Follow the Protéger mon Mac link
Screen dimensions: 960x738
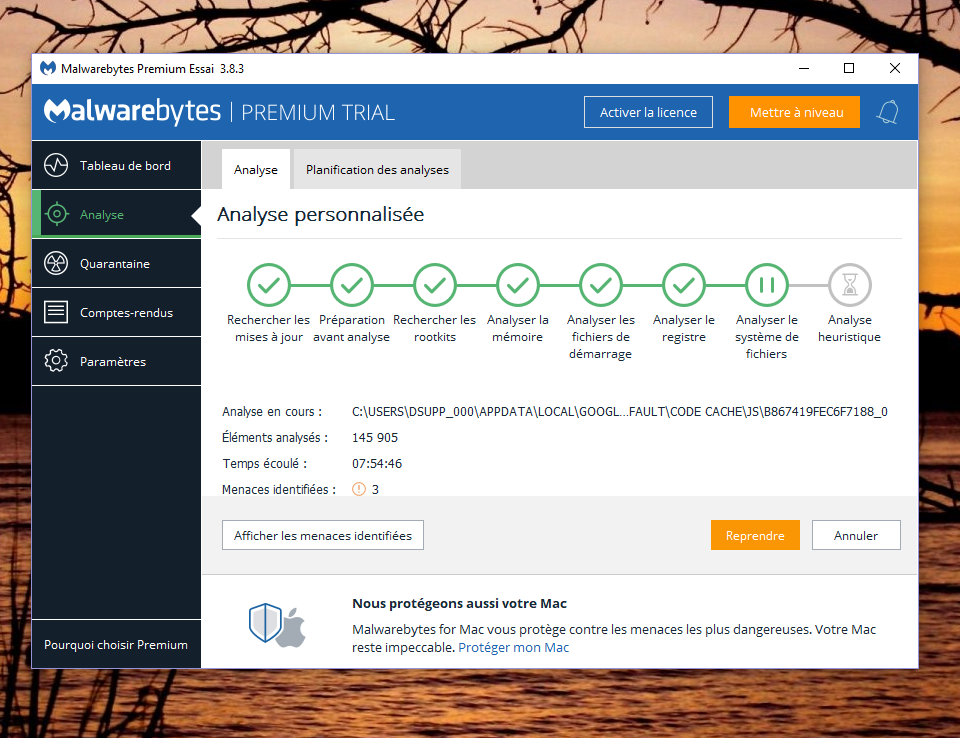click(x=514, y=647)
